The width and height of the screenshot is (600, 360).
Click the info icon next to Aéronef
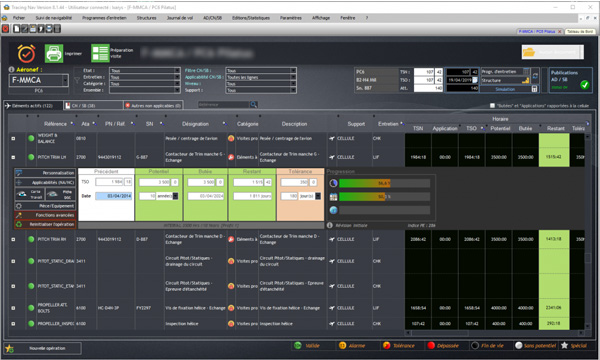pos(11,70)
